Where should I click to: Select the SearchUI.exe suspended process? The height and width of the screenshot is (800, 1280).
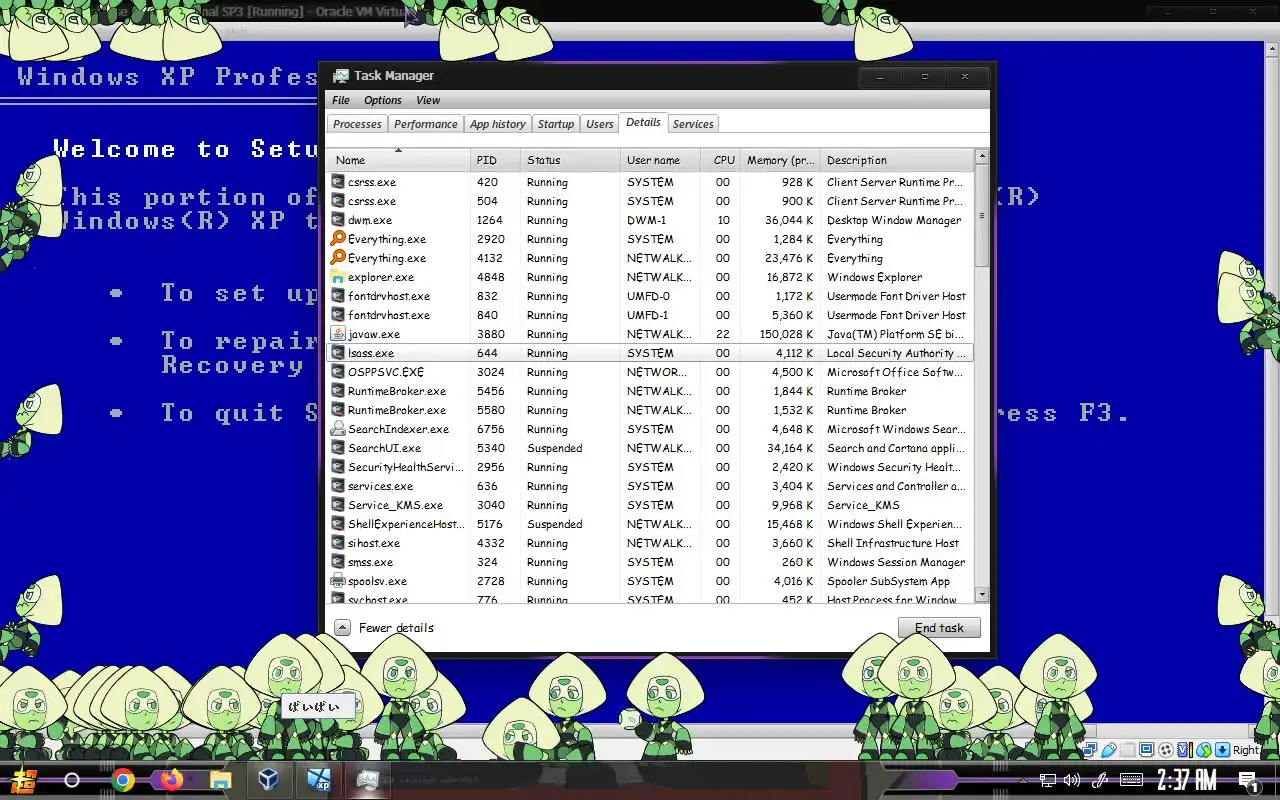[650, 448]
